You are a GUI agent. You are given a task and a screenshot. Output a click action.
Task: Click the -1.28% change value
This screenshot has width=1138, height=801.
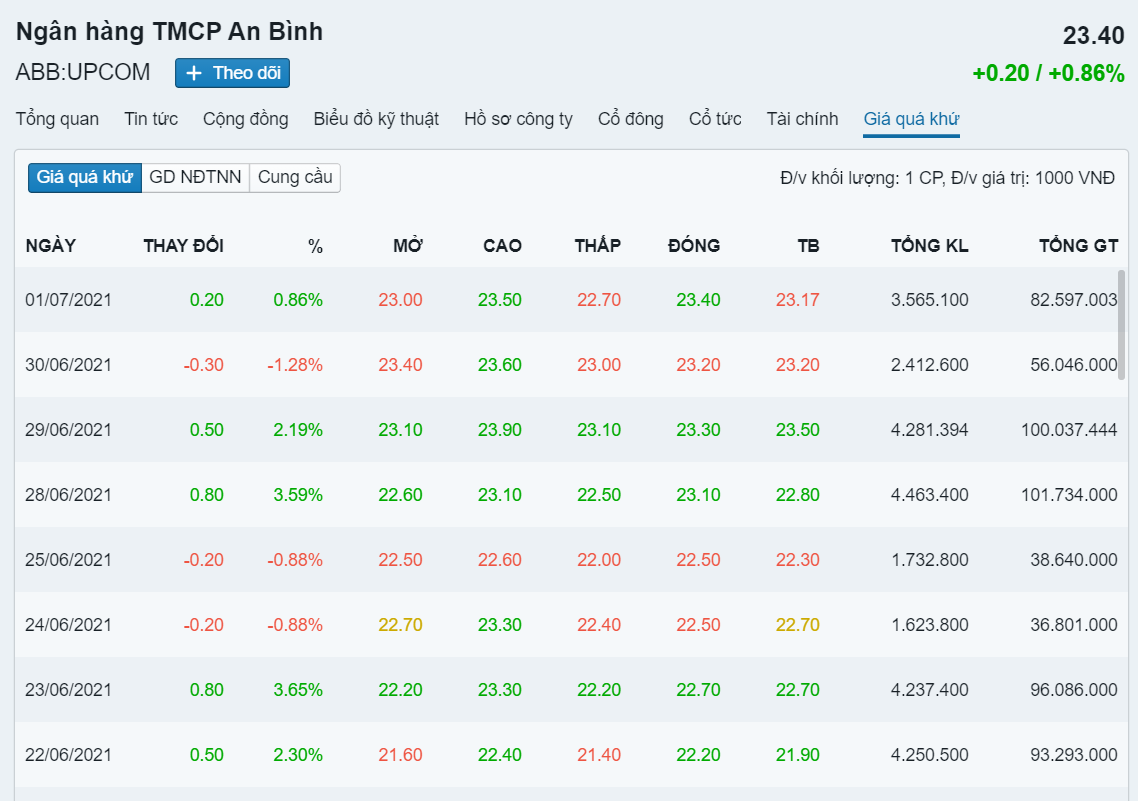coord(295,365)
